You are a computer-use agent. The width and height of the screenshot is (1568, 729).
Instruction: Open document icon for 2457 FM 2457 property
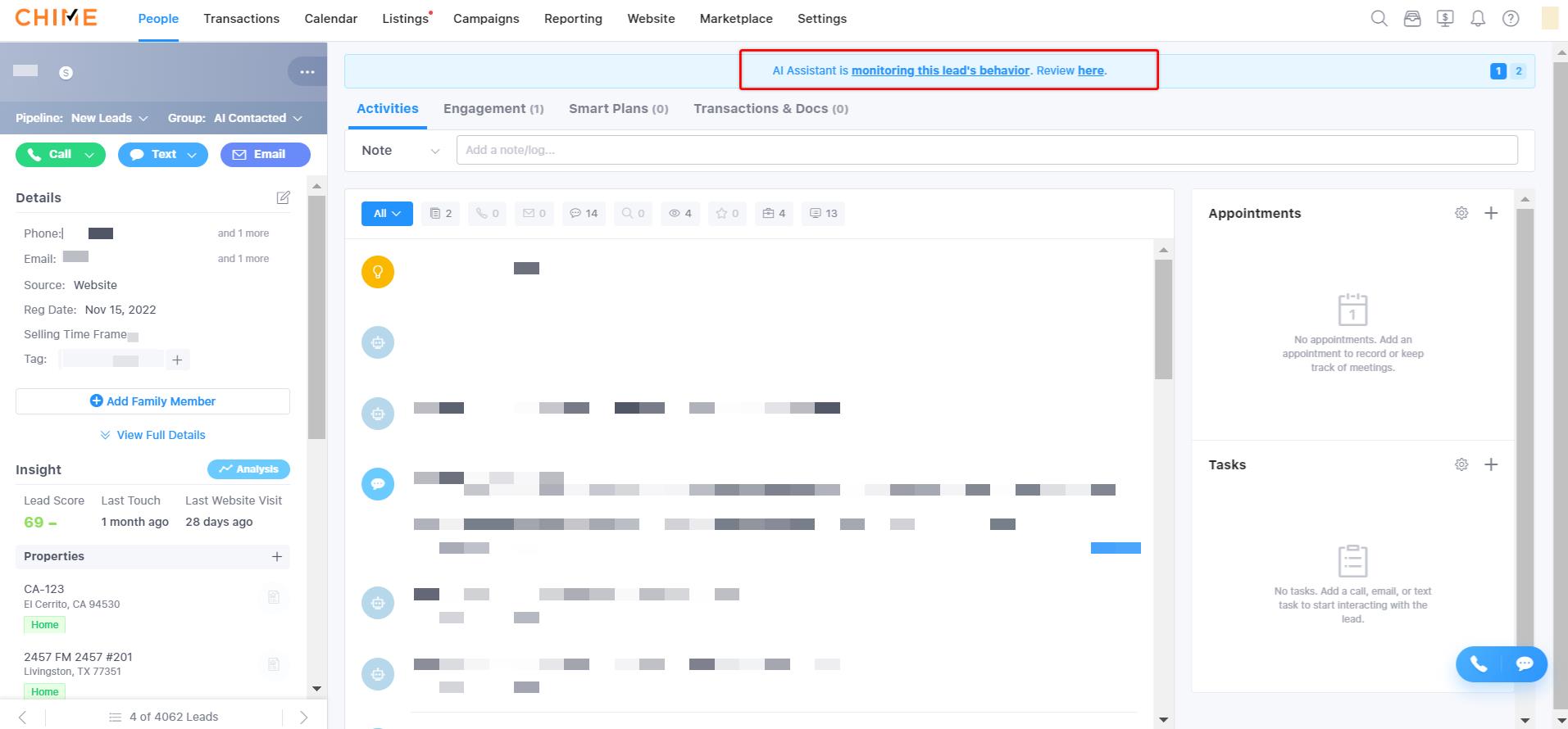click(x=274, y=664)
